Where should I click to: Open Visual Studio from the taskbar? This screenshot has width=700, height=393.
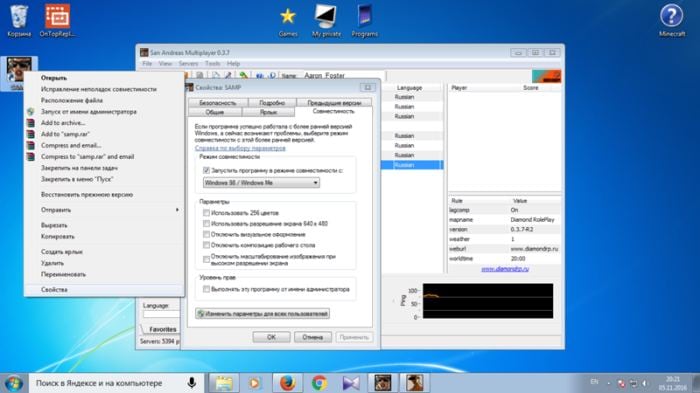click(351, 383)
